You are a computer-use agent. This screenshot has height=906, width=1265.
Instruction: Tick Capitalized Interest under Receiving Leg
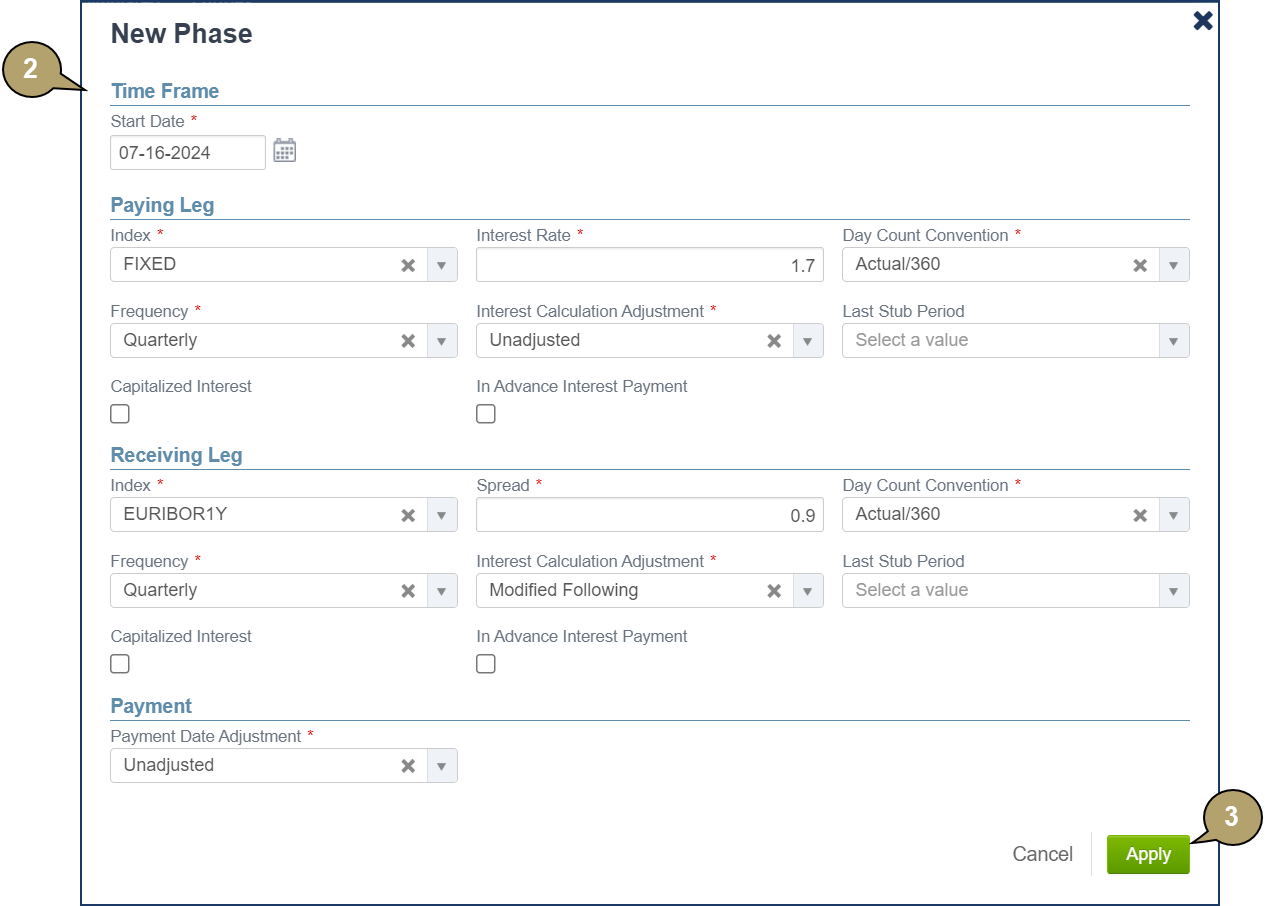(120, 664)
